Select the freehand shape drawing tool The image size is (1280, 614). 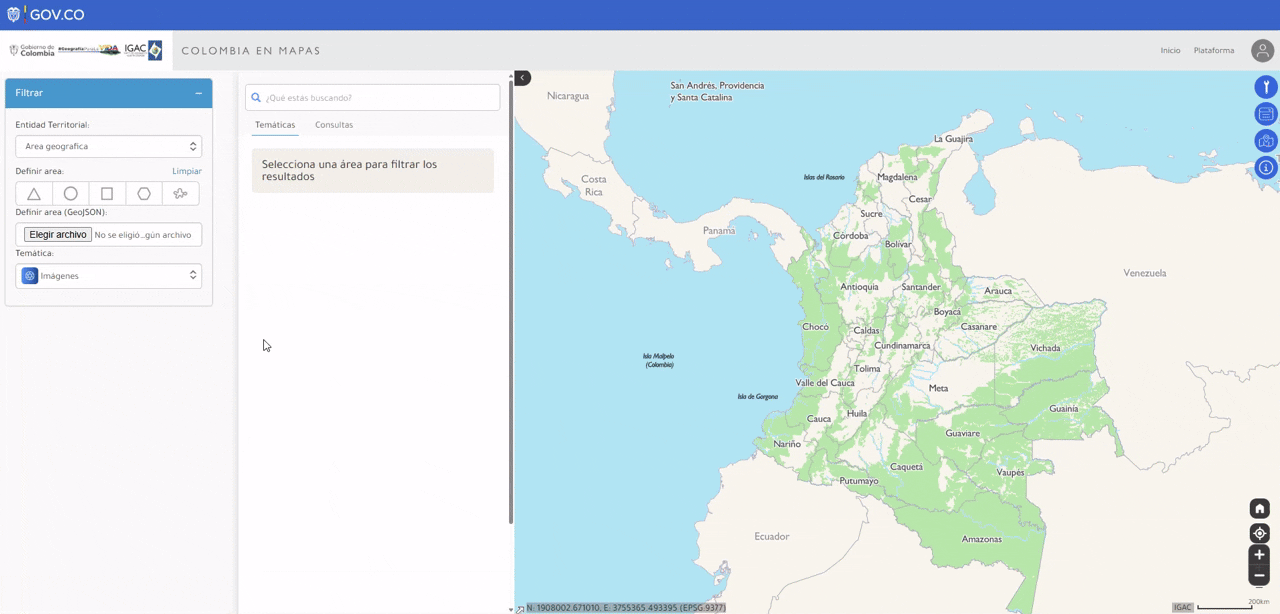click(180, 194)
